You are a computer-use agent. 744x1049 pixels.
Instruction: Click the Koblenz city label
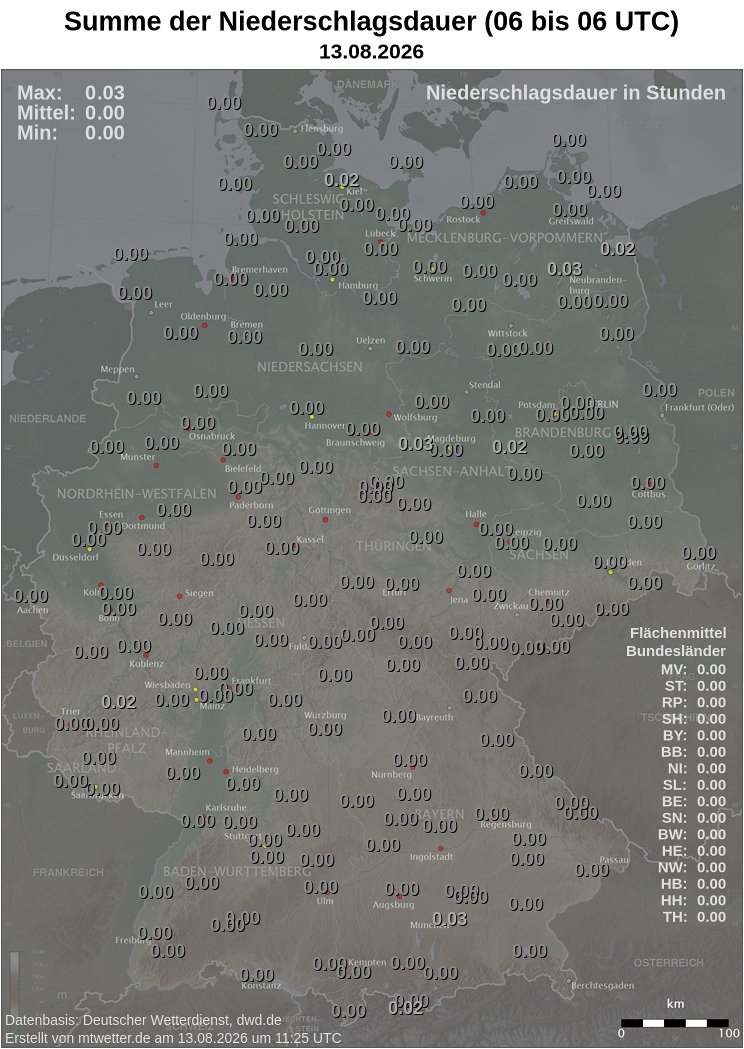click(x=147, y=664)
